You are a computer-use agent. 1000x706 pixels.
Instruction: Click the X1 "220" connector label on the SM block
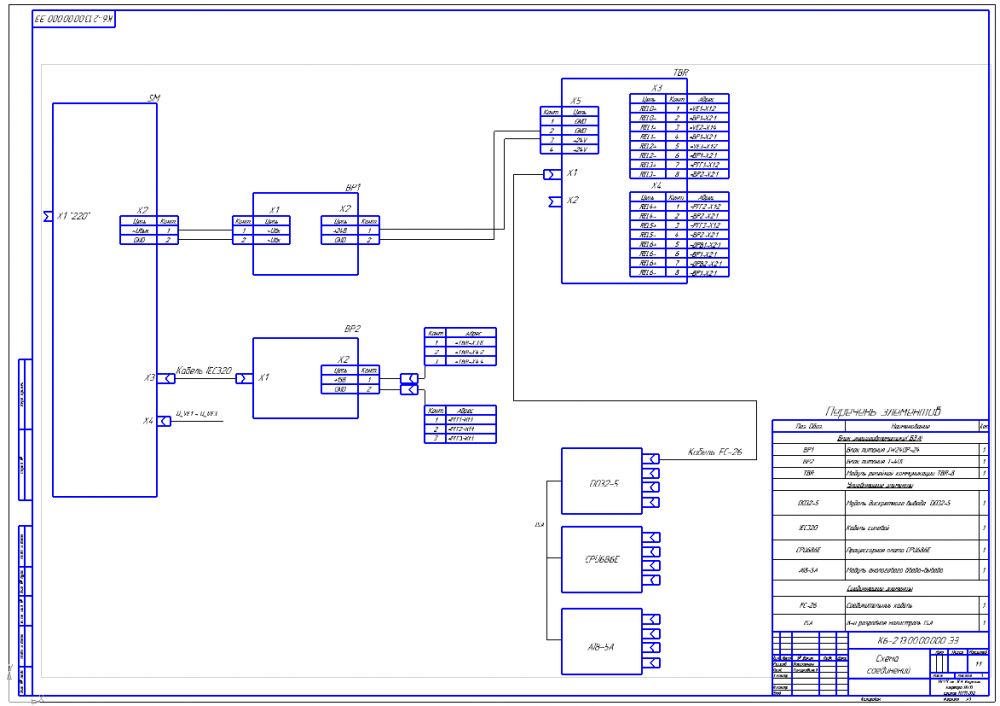(x=73, y=216)
